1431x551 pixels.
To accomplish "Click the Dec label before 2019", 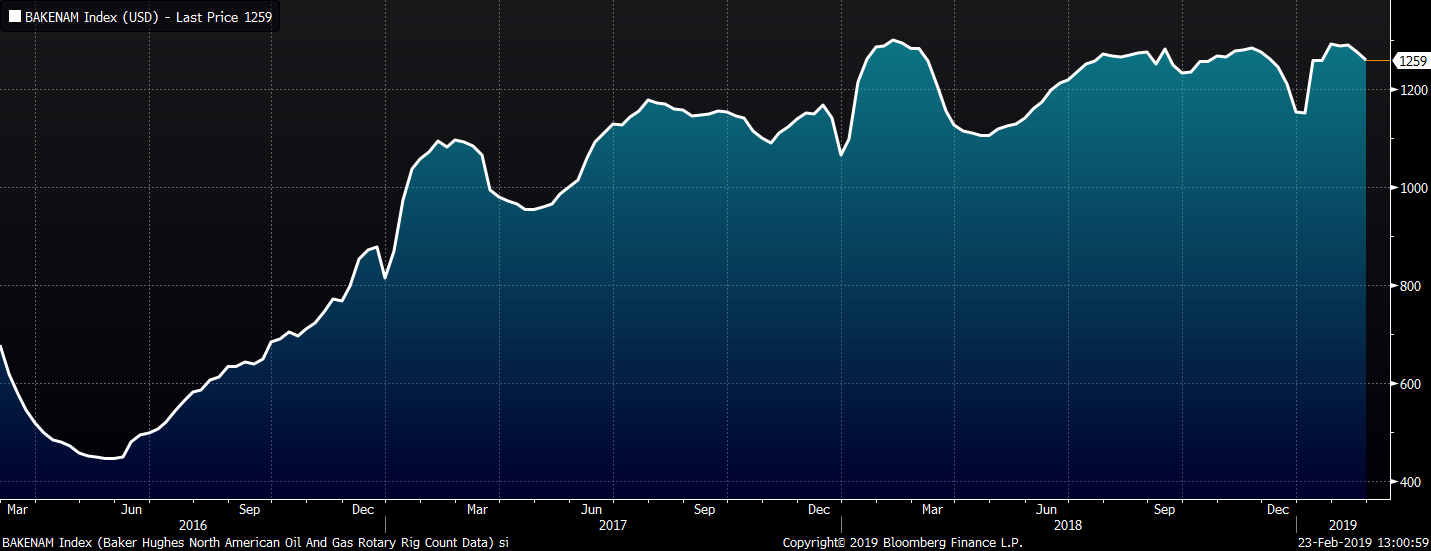I will 1278,509.
